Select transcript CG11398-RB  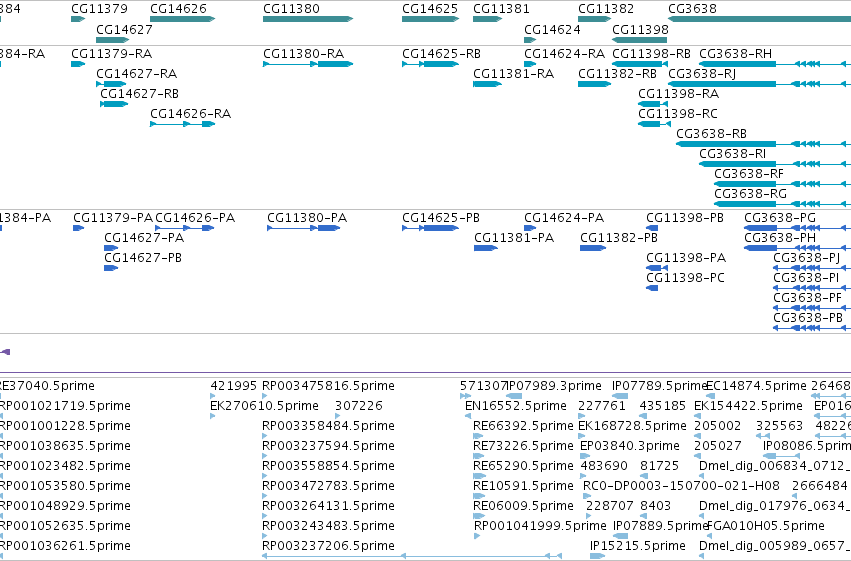[640, 64]
